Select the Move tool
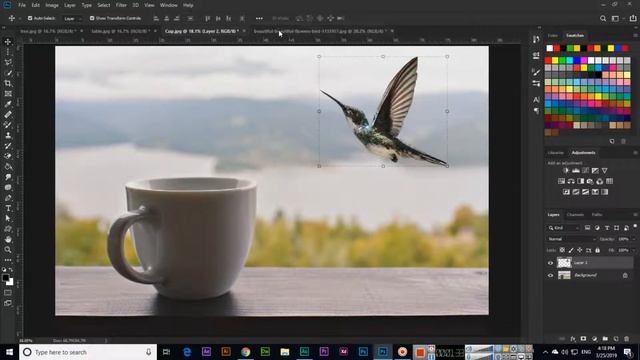The width and height of the screenshot is (640, 360). pos(8,42)
